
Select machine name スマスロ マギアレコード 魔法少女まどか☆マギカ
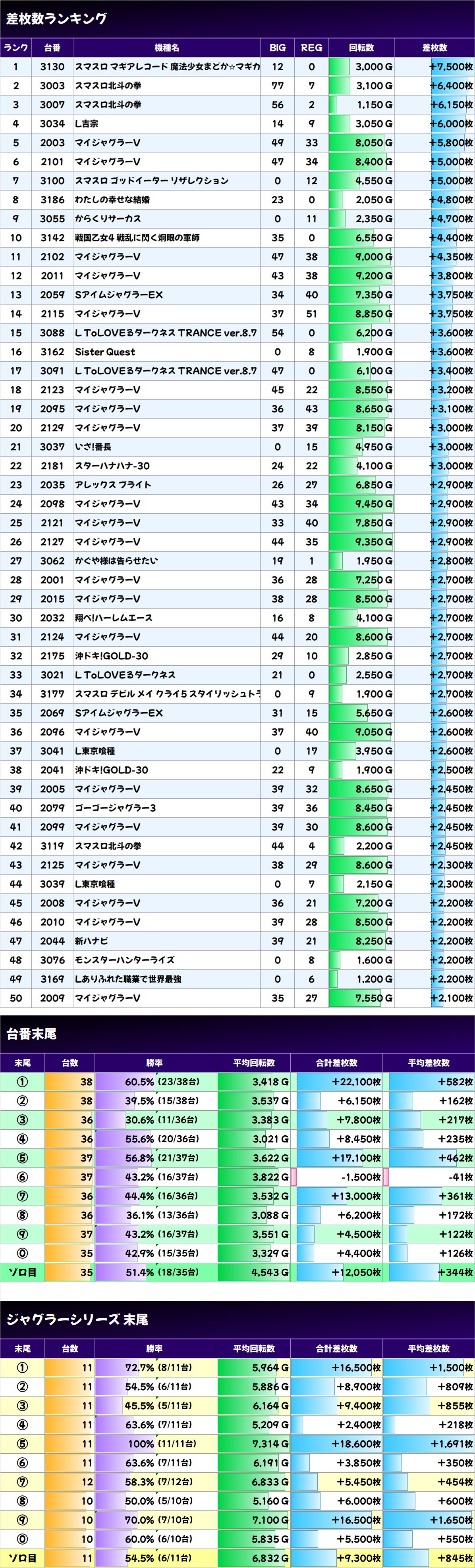167,67
